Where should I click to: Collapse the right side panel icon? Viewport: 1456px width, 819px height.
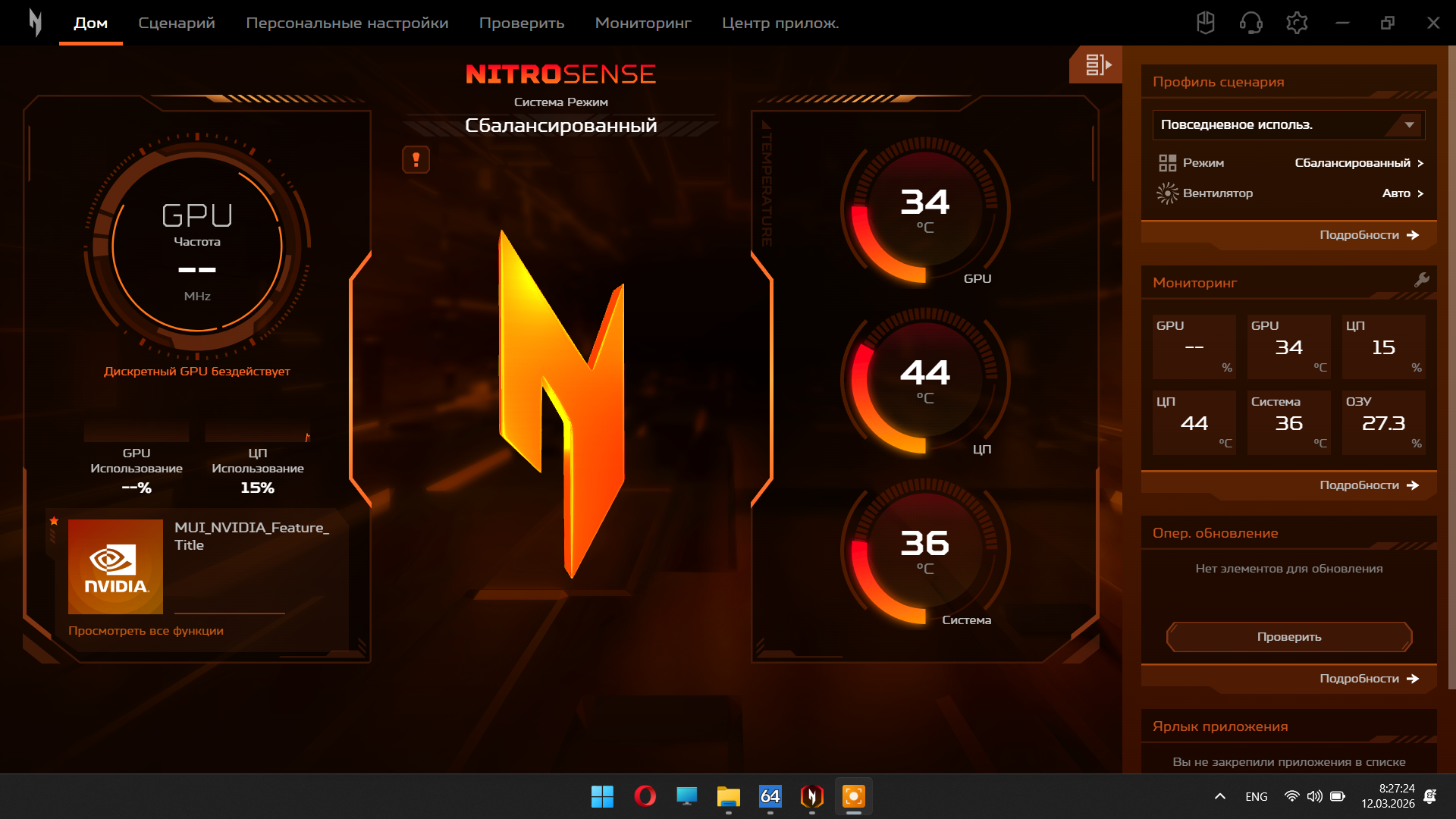coord(1097,65)
